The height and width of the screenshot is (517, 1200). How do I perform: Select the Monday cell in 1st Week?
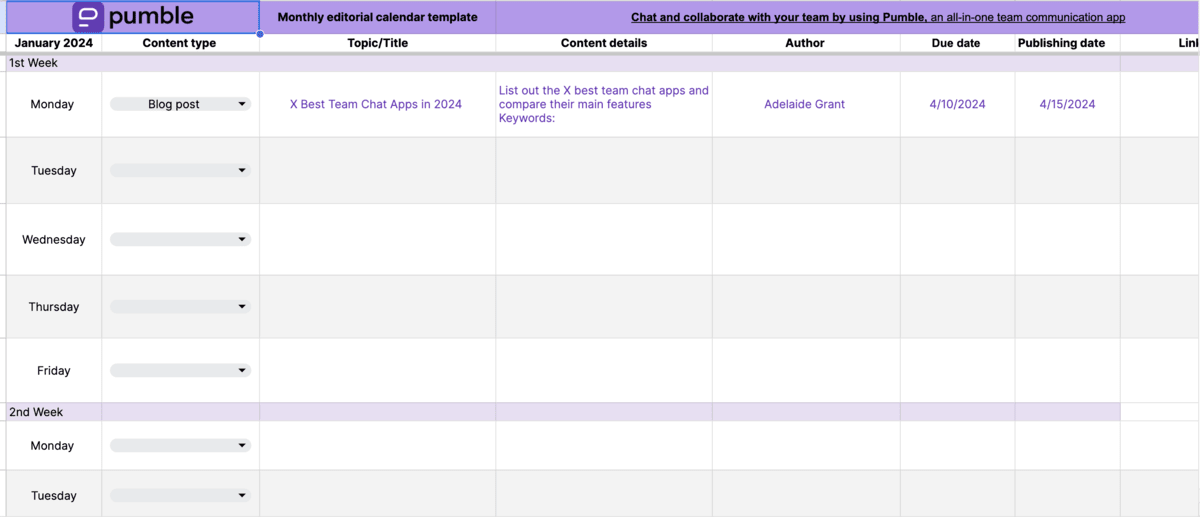[54, 104]
